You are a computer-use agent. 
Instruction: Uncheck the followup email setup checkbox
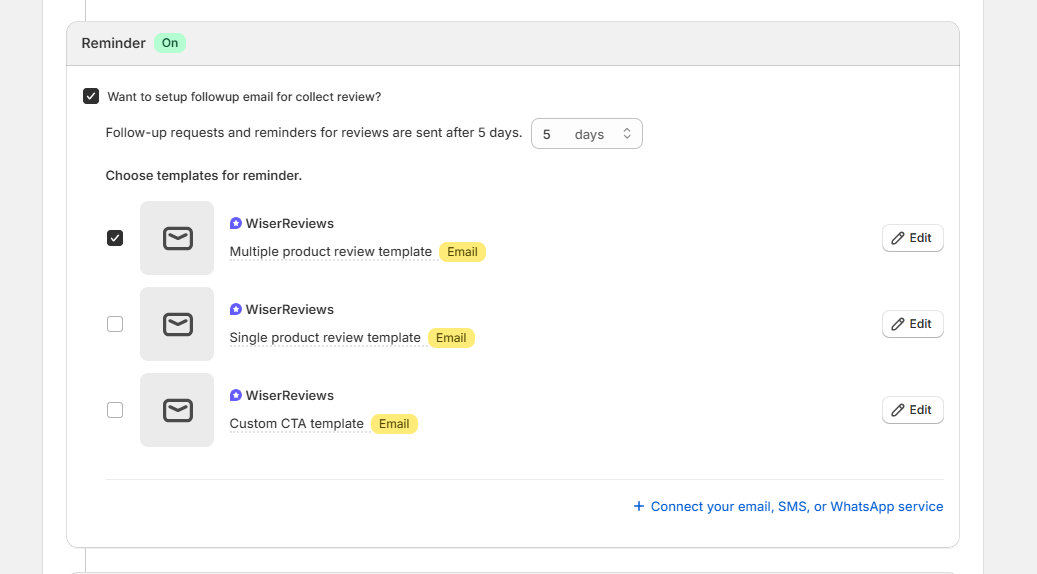click(x=91, y=97)
